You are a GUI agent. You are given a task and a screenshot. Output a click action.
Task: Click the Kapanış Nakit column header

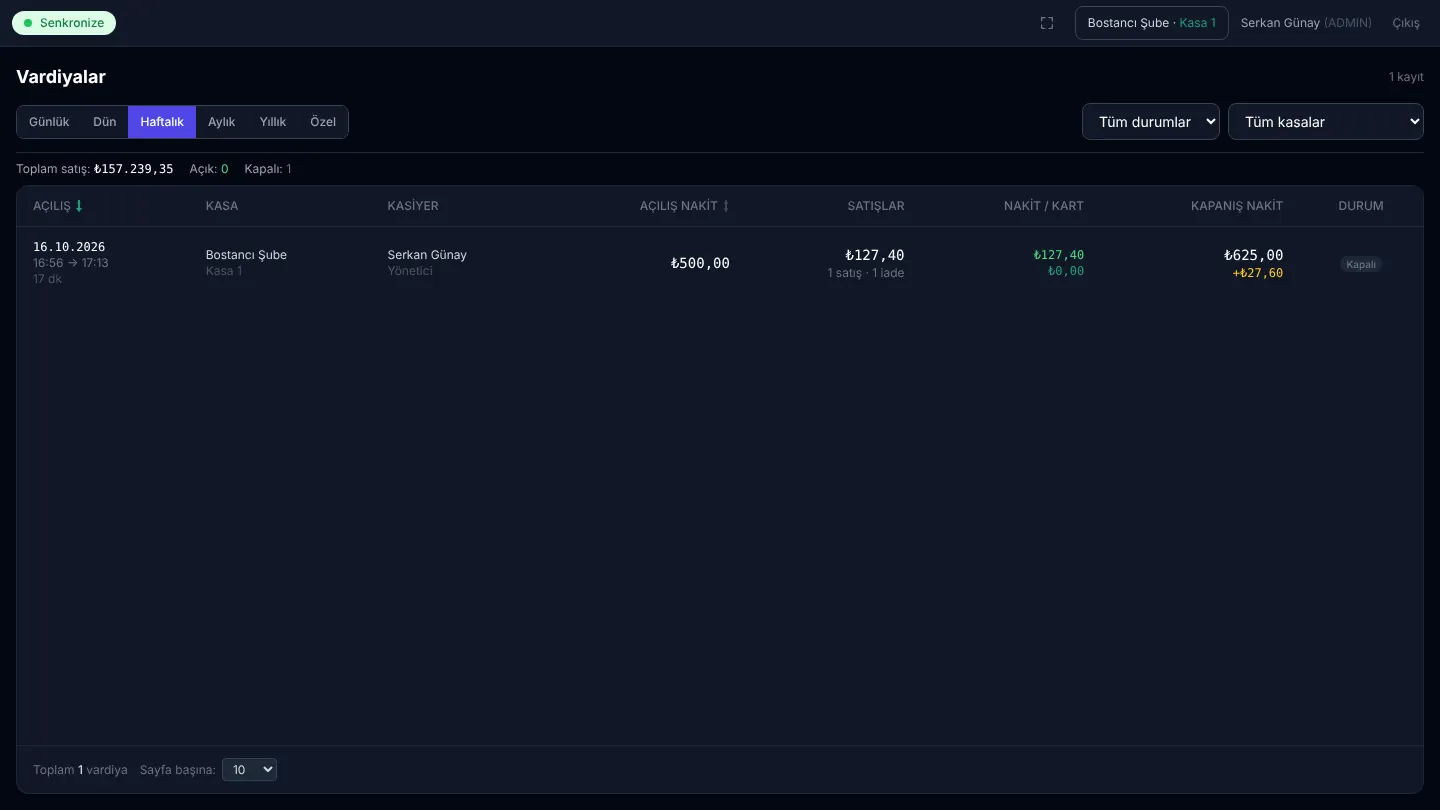(1237, 206)
